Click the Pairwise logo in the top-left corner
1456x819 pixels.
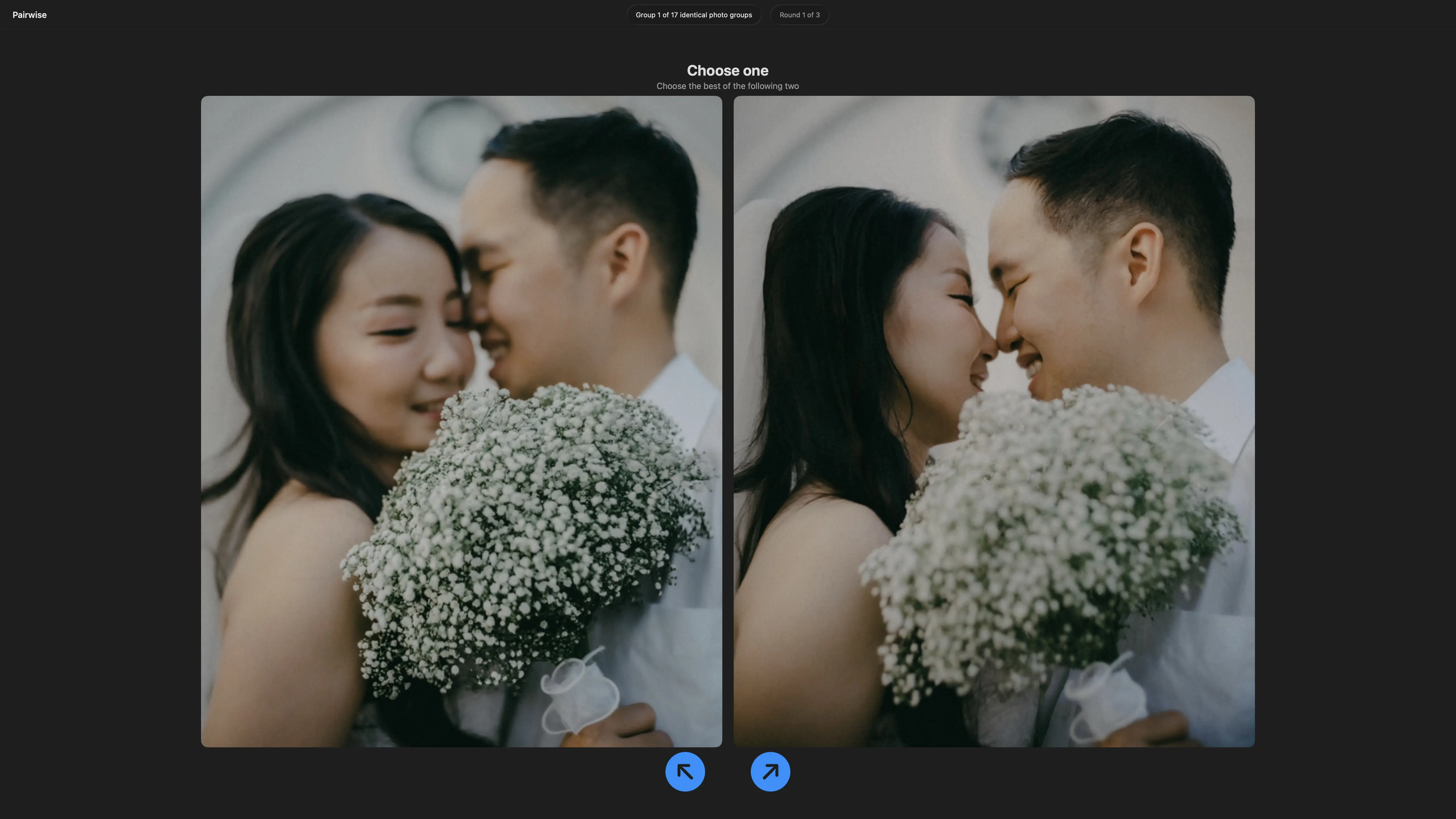[x=29, y=15]
